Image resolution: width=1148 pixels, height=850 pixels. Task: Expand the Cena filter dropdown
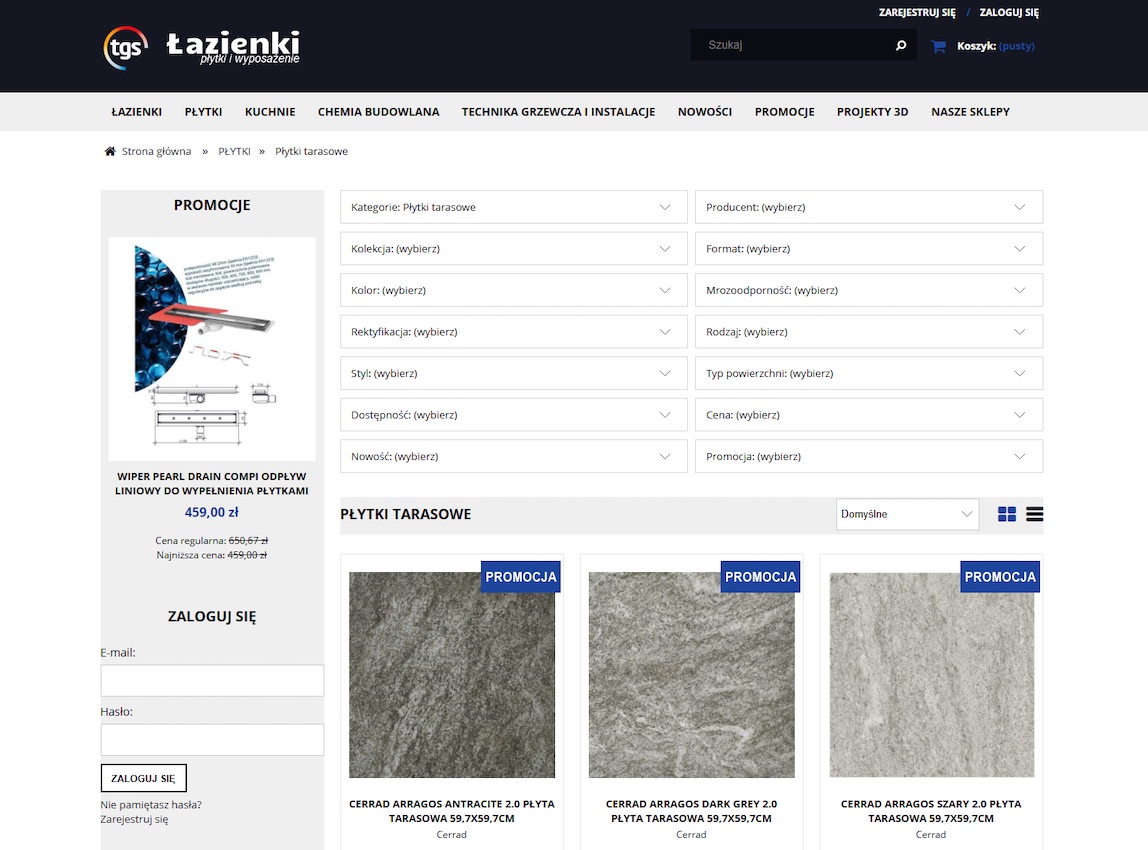click(868, 414)
